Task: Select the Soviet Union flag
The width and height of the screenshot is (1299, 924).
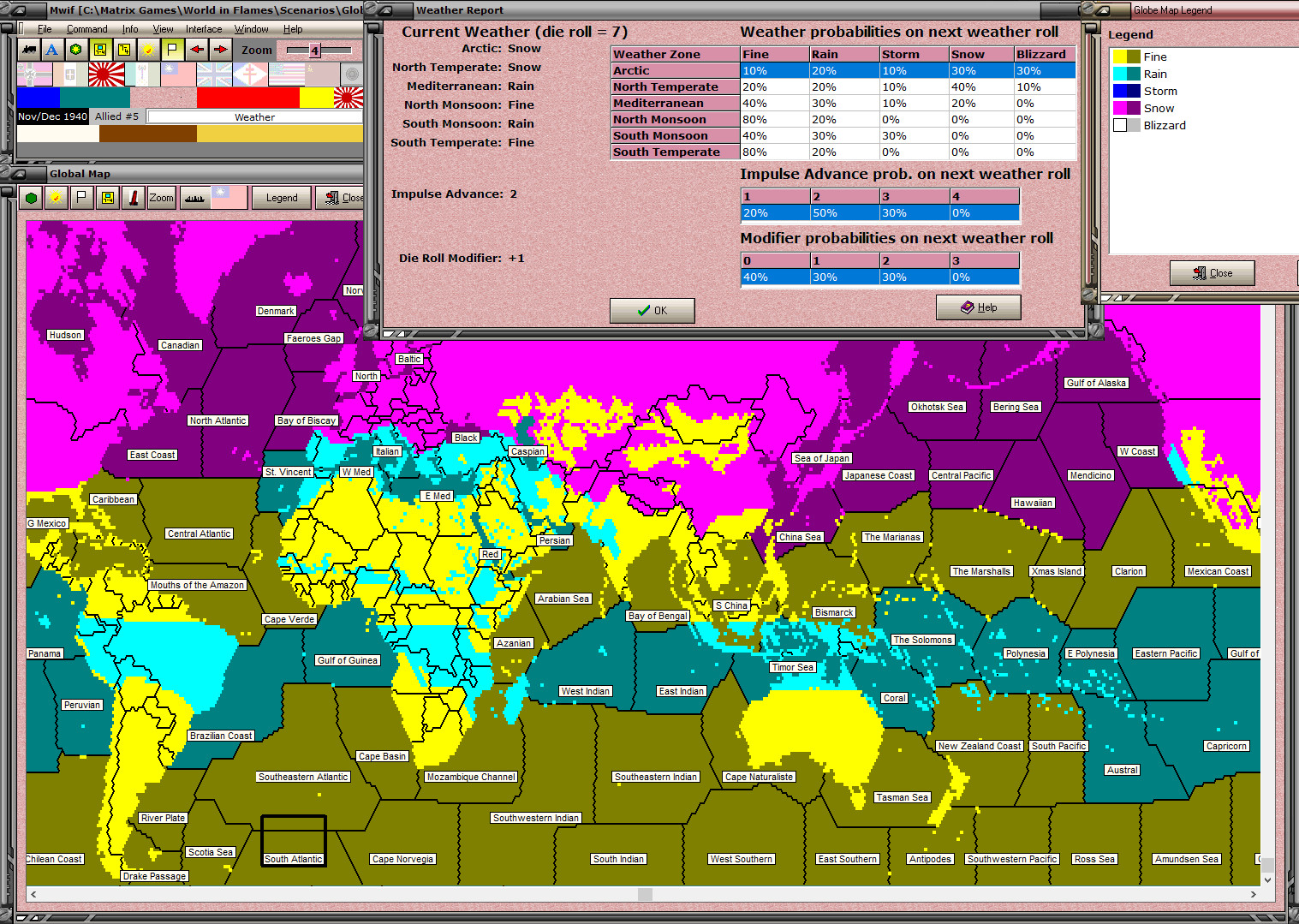Action: click(x=322, y=75)
